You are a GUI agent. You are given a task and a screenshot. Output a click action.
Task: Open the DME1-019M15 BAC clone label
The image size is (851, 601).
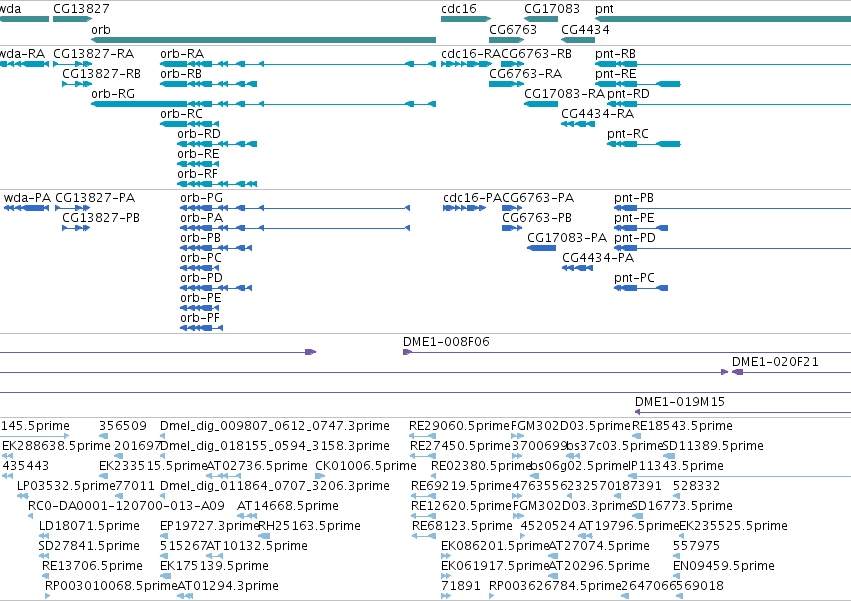click(679, 402)
